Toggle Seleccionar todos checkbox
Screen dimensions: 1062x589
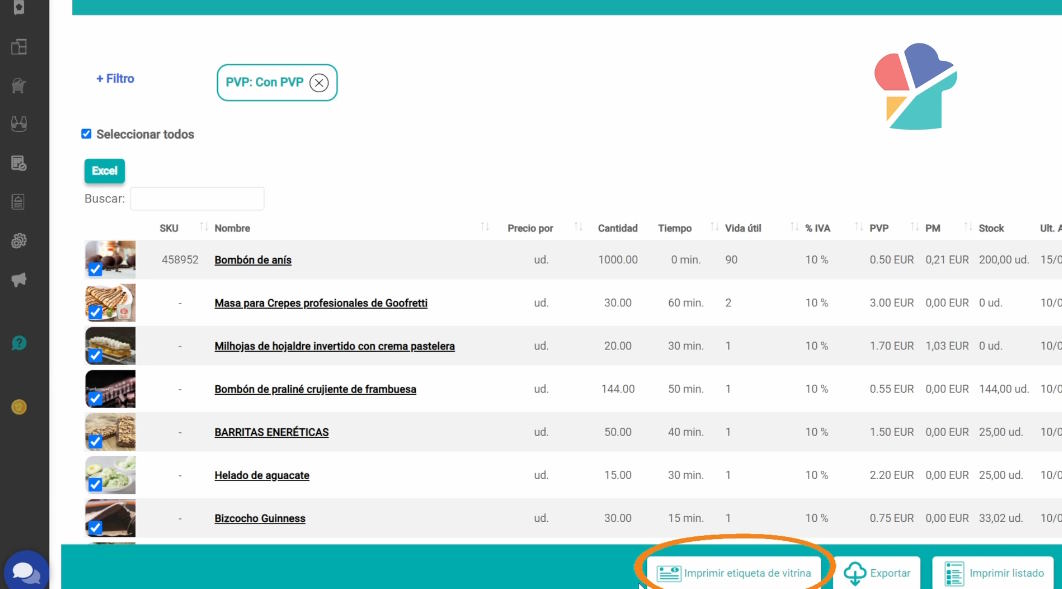pyautogui.click(x=86, y=134)
